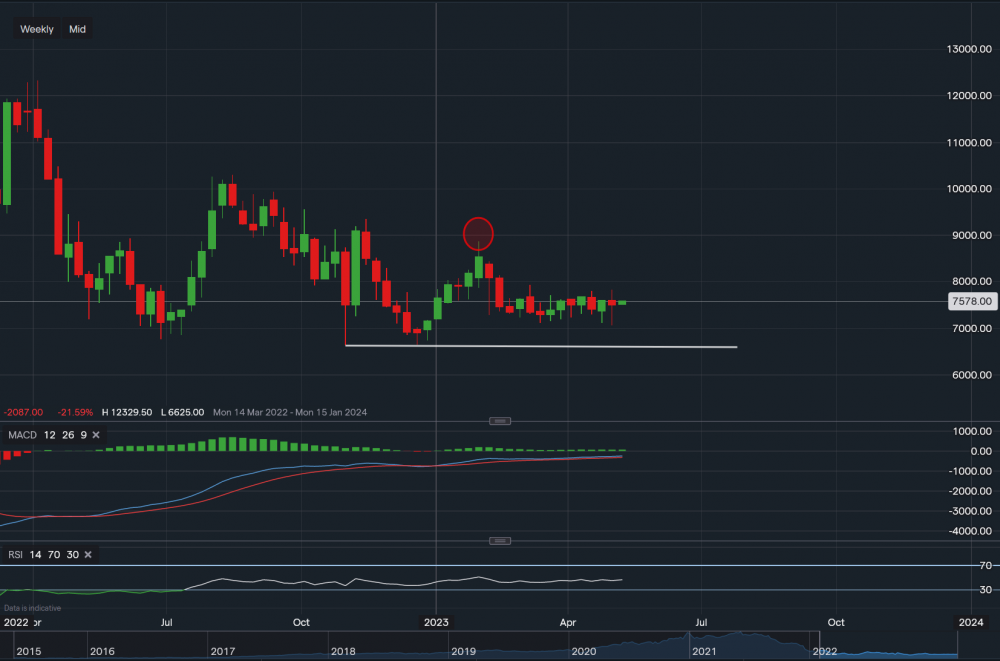Grab the resize handle above the RSI pane
The image size is (1000, 661).
tap(501, 541)
